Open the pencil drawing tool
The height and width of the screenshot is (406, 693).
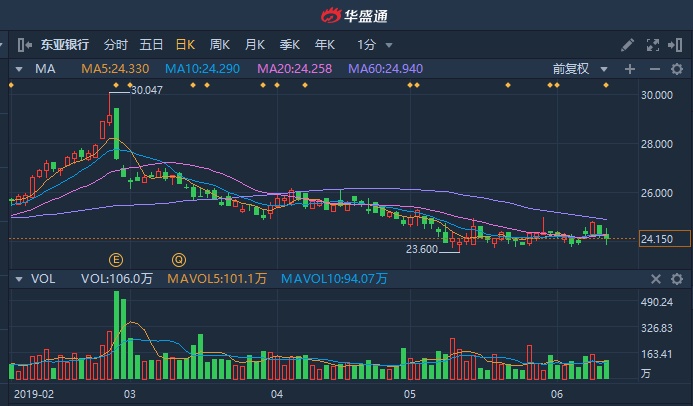[628, 45]
